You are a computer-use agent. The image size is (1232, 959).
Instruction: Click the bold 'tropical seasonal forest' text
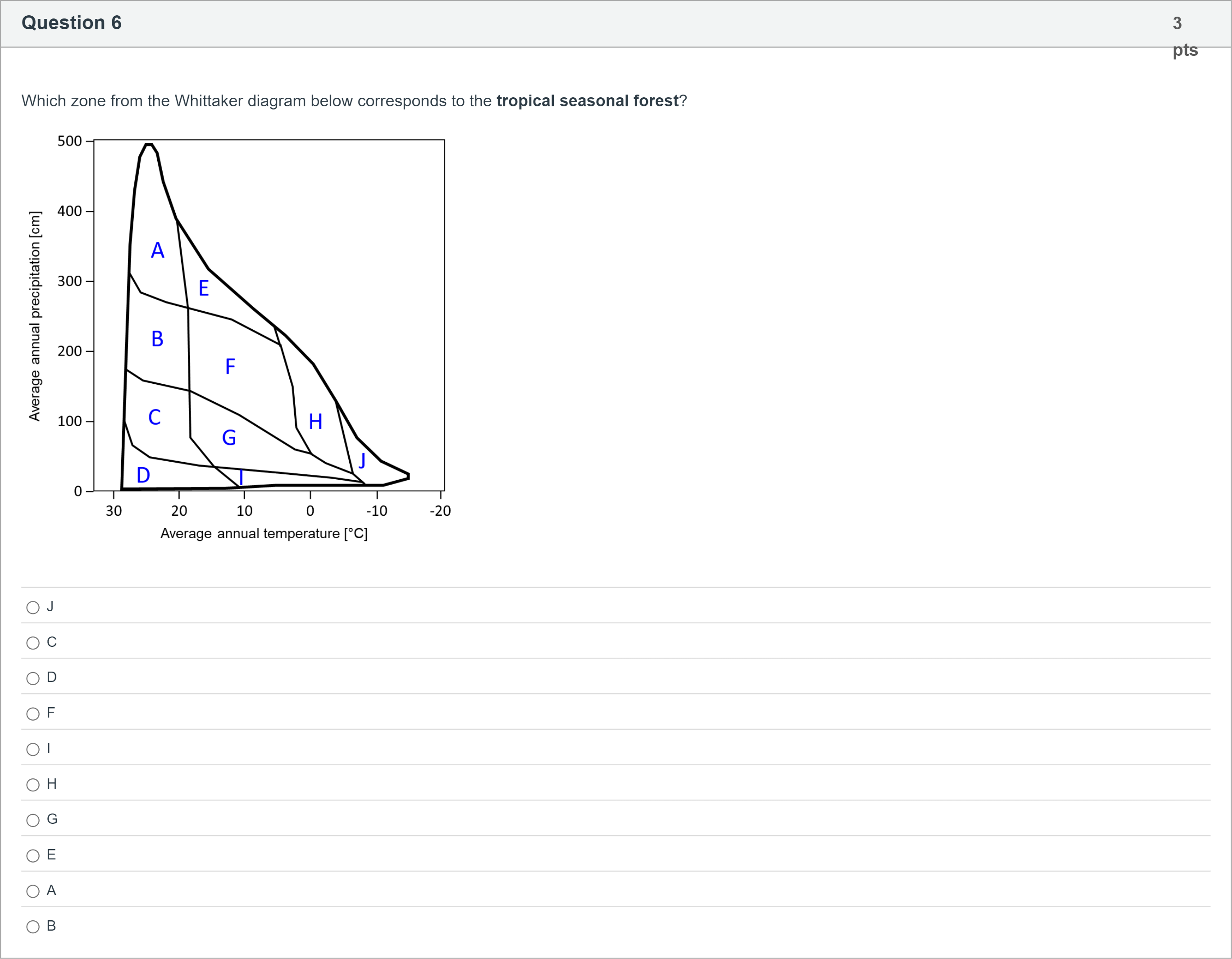[587, 101]
